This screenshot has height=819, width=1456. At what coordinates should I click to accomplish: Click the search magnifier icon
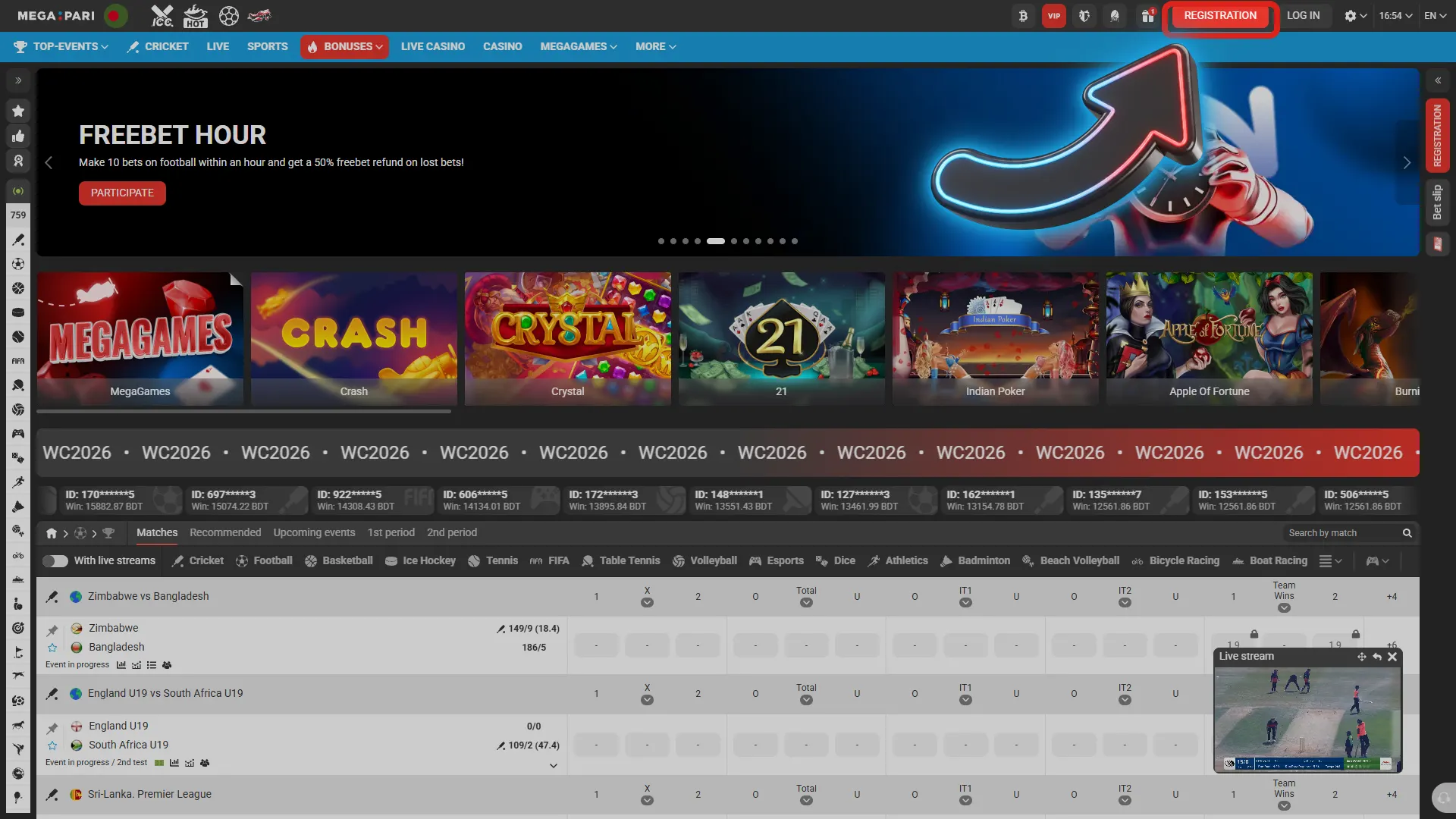pos(1407,533)
